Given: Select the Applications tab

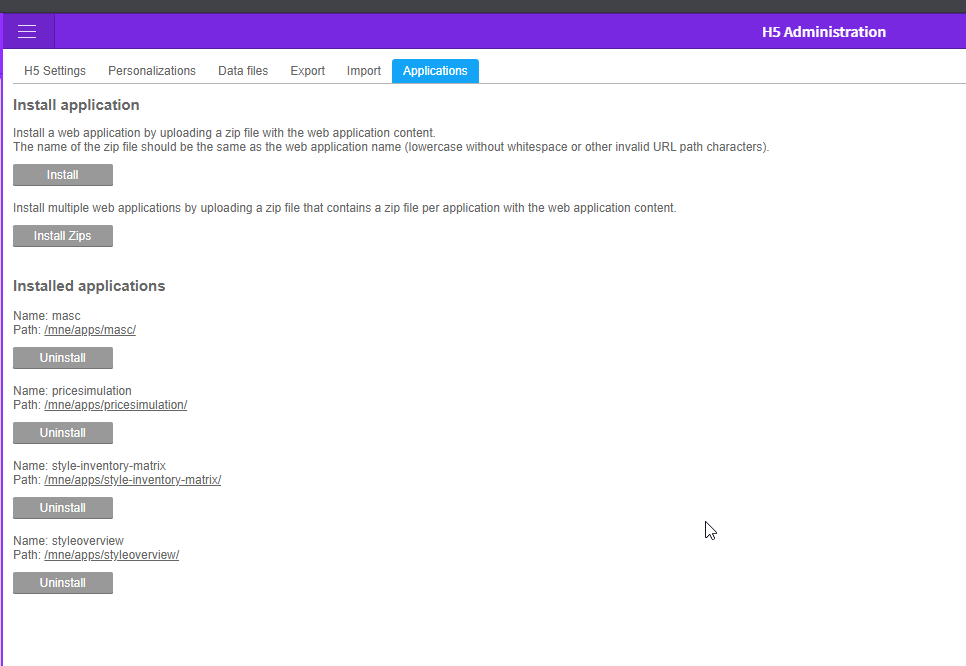Looking at the screenshot, I should (x=435, y=71).
